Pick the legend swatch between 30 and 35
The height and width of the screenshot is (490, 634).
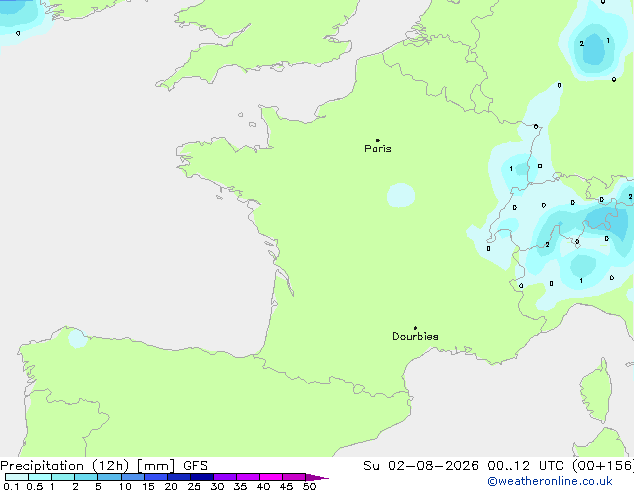click(x=224, y=477)
